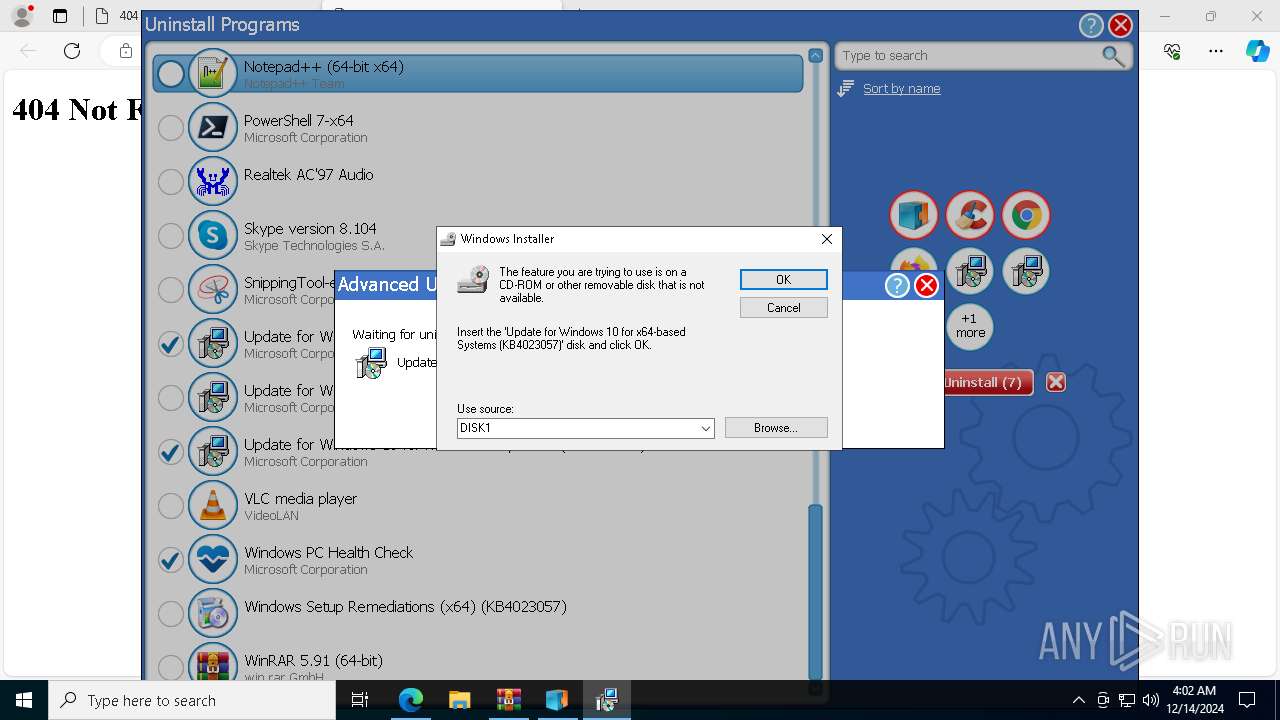This screenshot has width=1280, height=720.
Task: Click the magnifier icon in the search box
Action: 1113,56
